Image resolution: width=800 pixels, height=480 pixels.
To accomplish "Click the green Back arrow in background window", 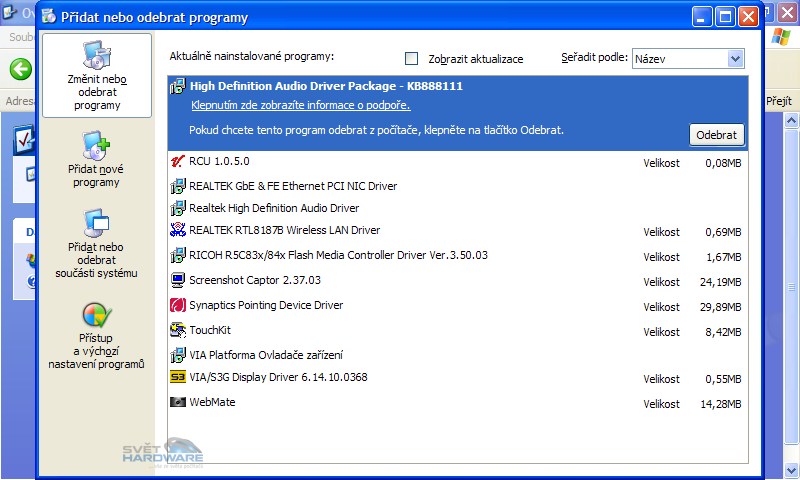I will [x=20, y=69].
